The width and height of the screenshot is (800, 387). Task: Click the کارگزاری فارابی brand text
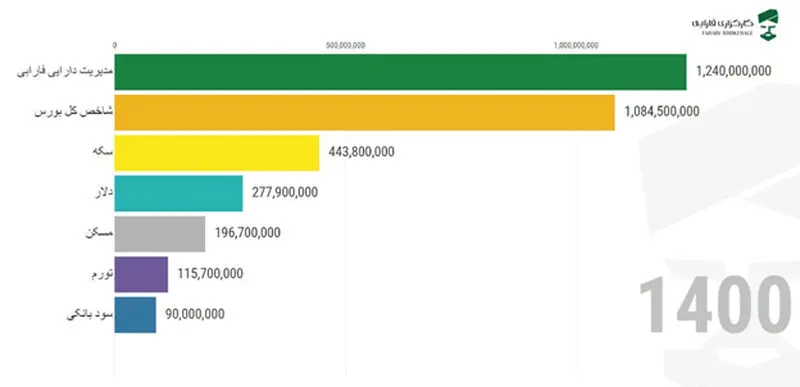(723, 24)
